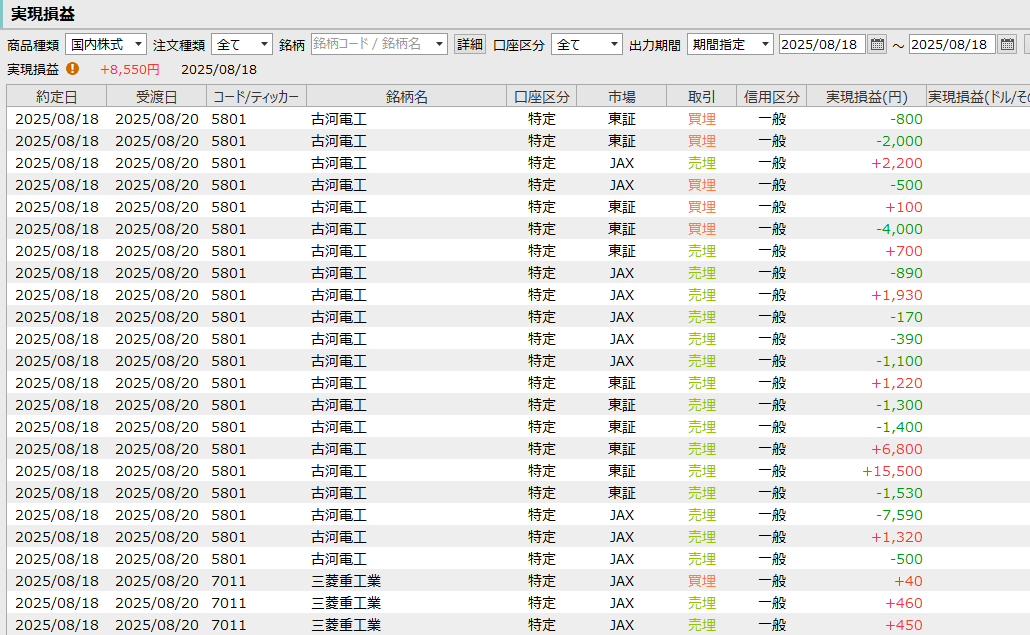
Task: Click the orange warning icon beside 実現損益
Action: click(72, 68)
